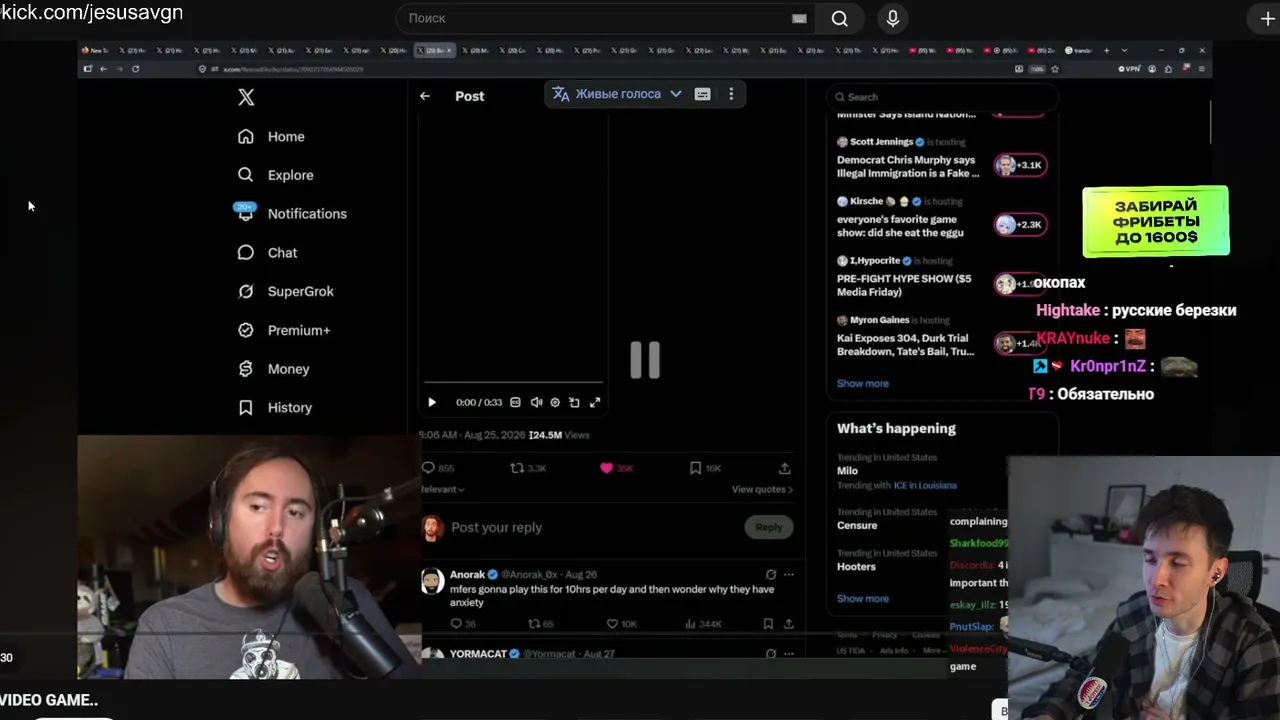Start voice search with microphone icon

(893, 18)
